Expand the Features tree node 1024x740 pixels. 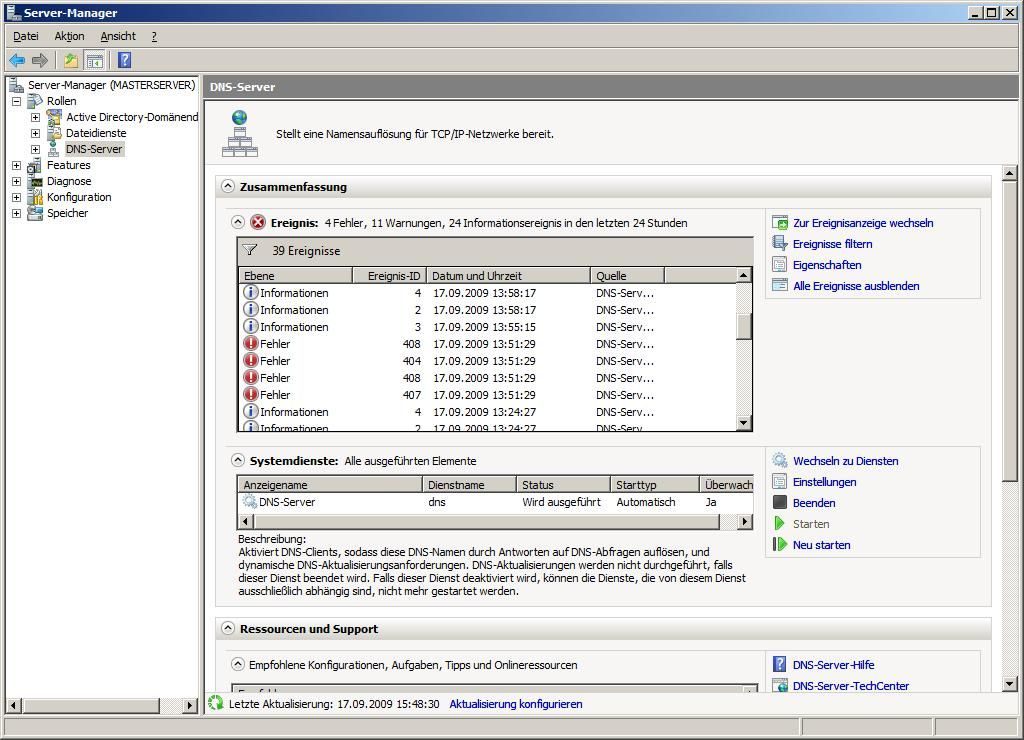(x=16, y=165)
